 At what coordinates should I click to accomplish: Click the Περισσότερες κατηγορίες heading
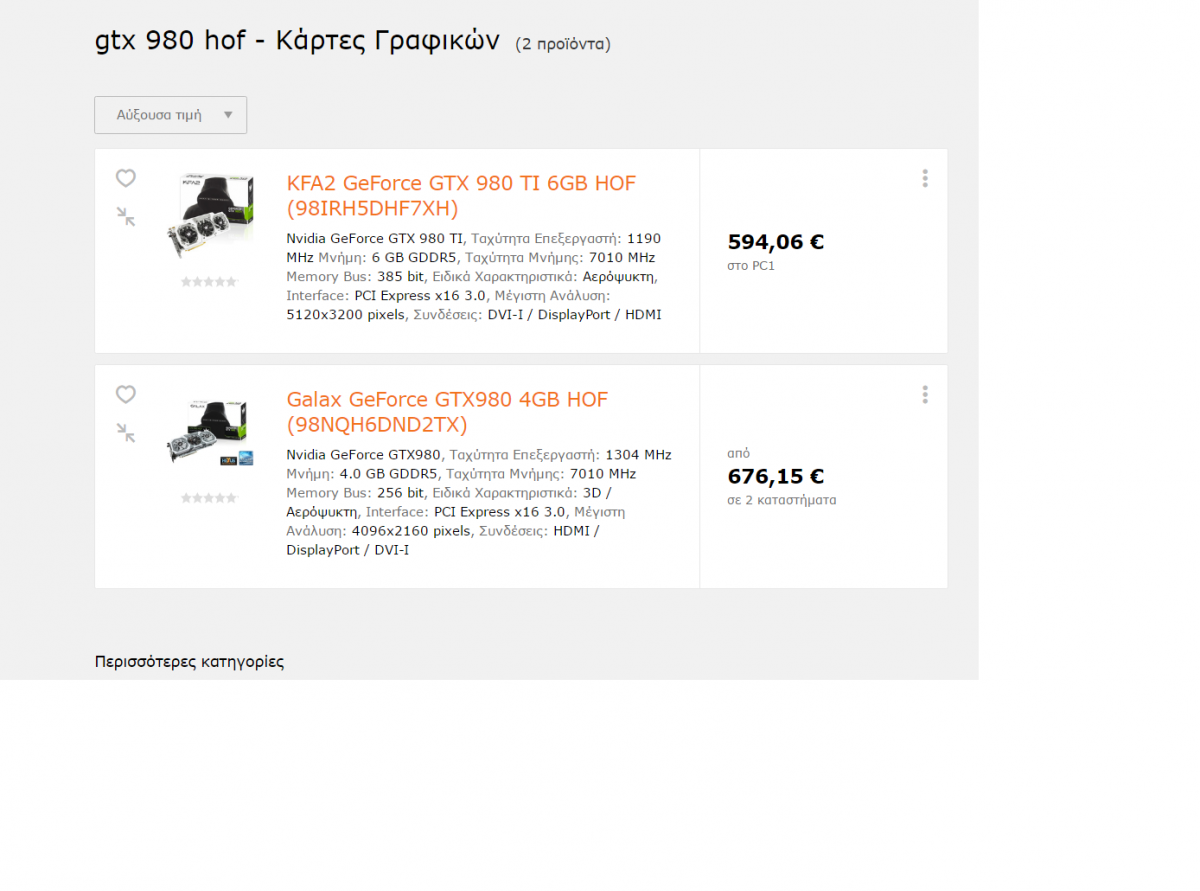(189, 662)
